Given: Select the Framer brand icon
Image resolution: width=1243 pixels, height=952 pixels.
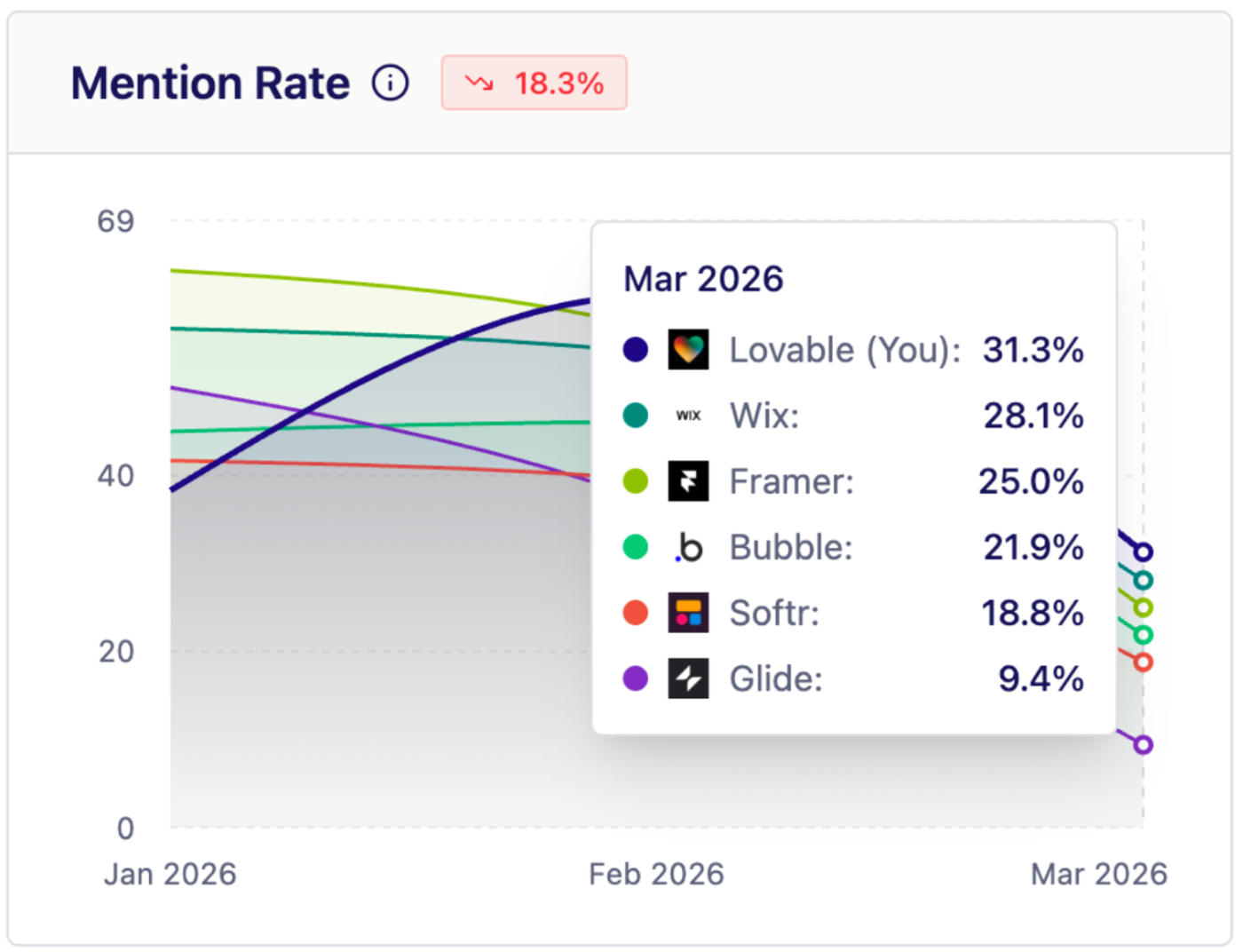Looking at the screenshot, I should 686,480.
